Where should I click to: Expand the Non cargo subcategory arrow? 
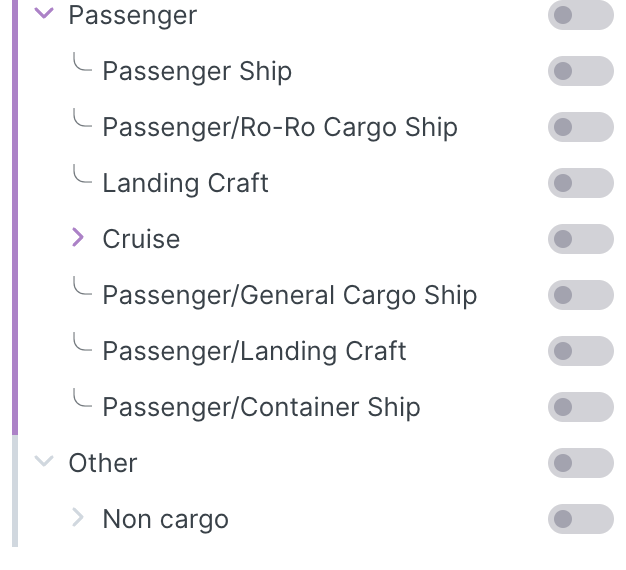pyautogui.click(x=79, y=518)
